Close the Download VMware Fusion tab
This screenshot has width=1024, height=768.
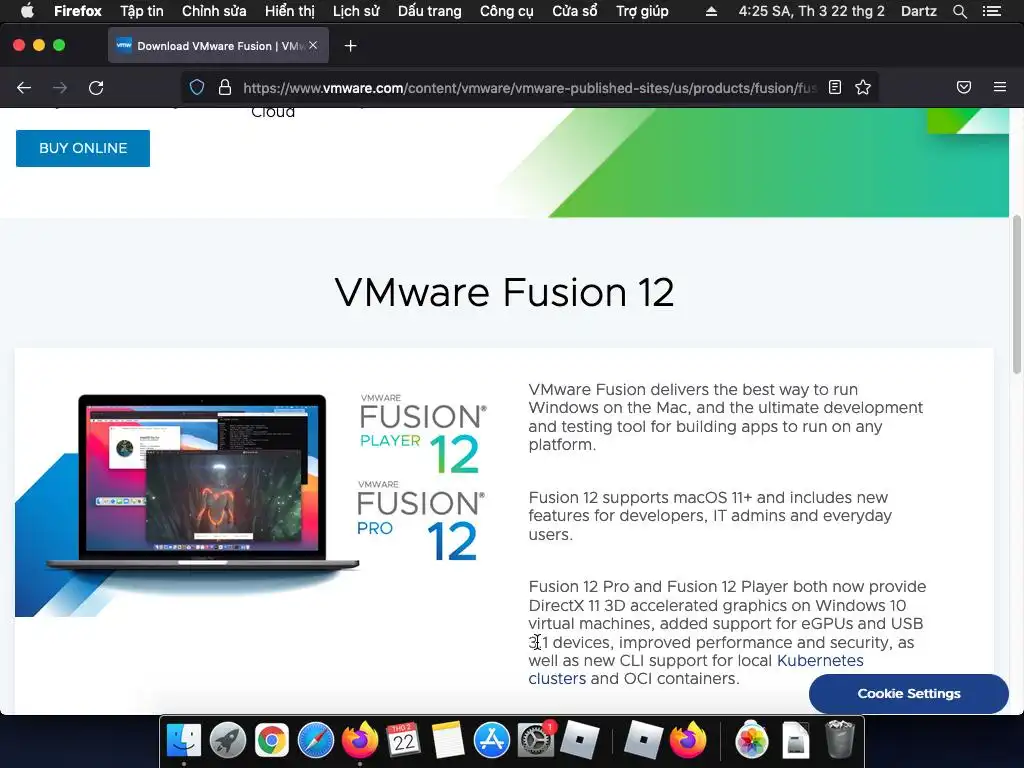click(x=313, y=45)
